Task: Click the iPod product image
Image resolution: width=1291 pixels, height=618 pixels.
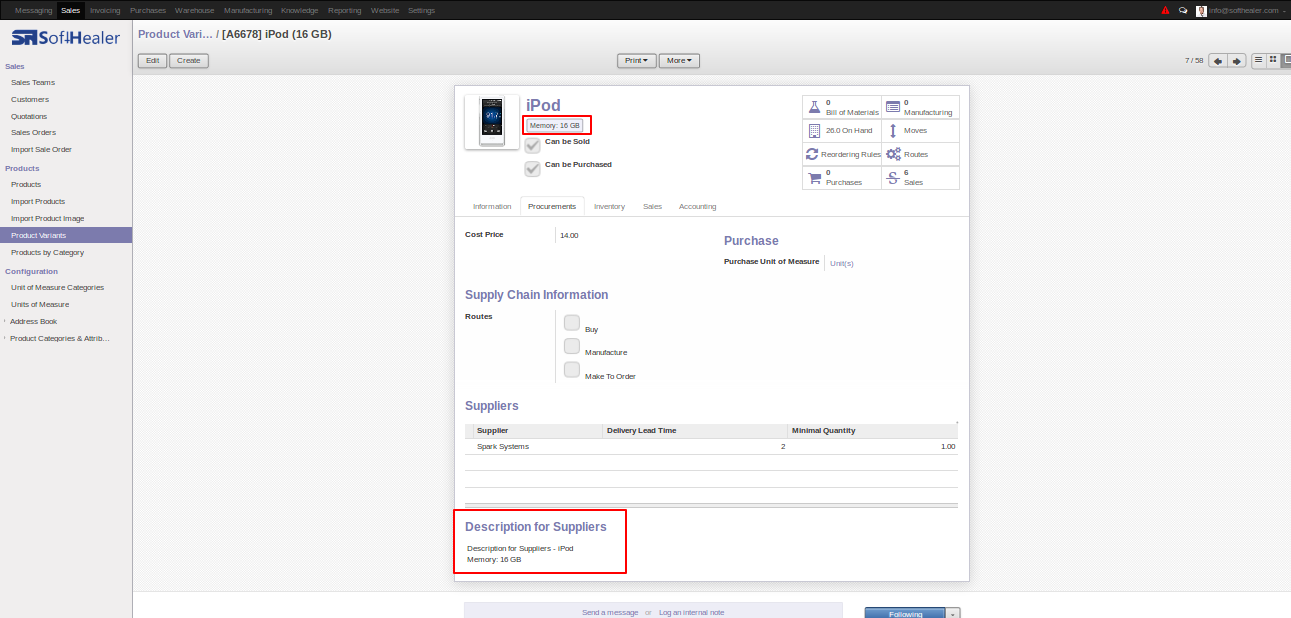Action: [x=492, y=122]
